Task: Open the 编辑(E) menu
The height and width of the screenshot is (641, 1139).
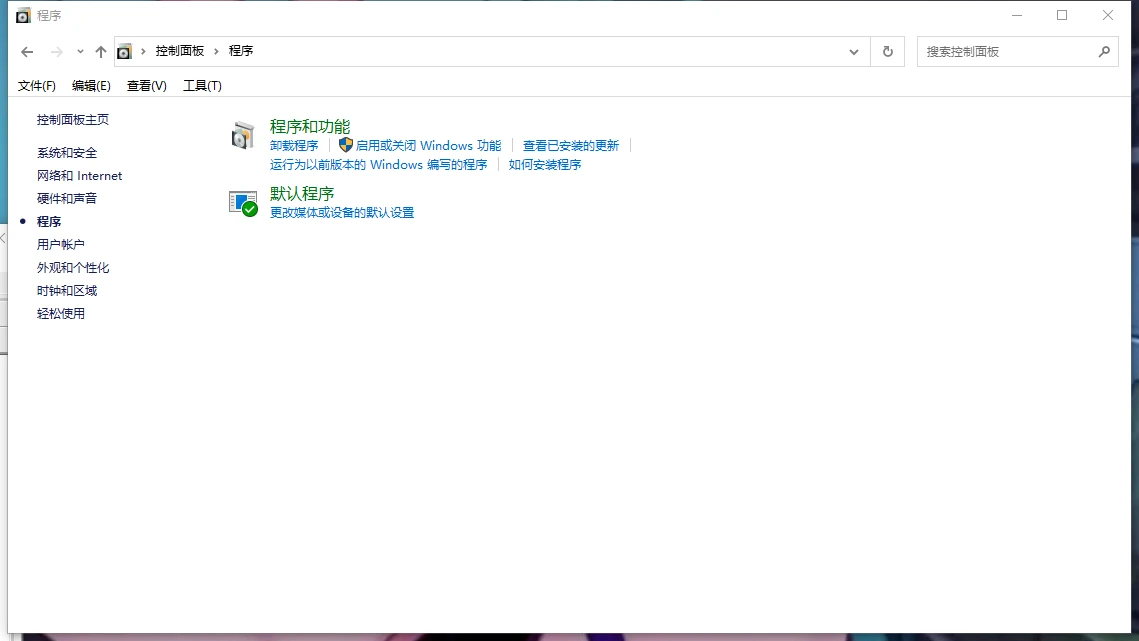Action: tap(91, 86)
